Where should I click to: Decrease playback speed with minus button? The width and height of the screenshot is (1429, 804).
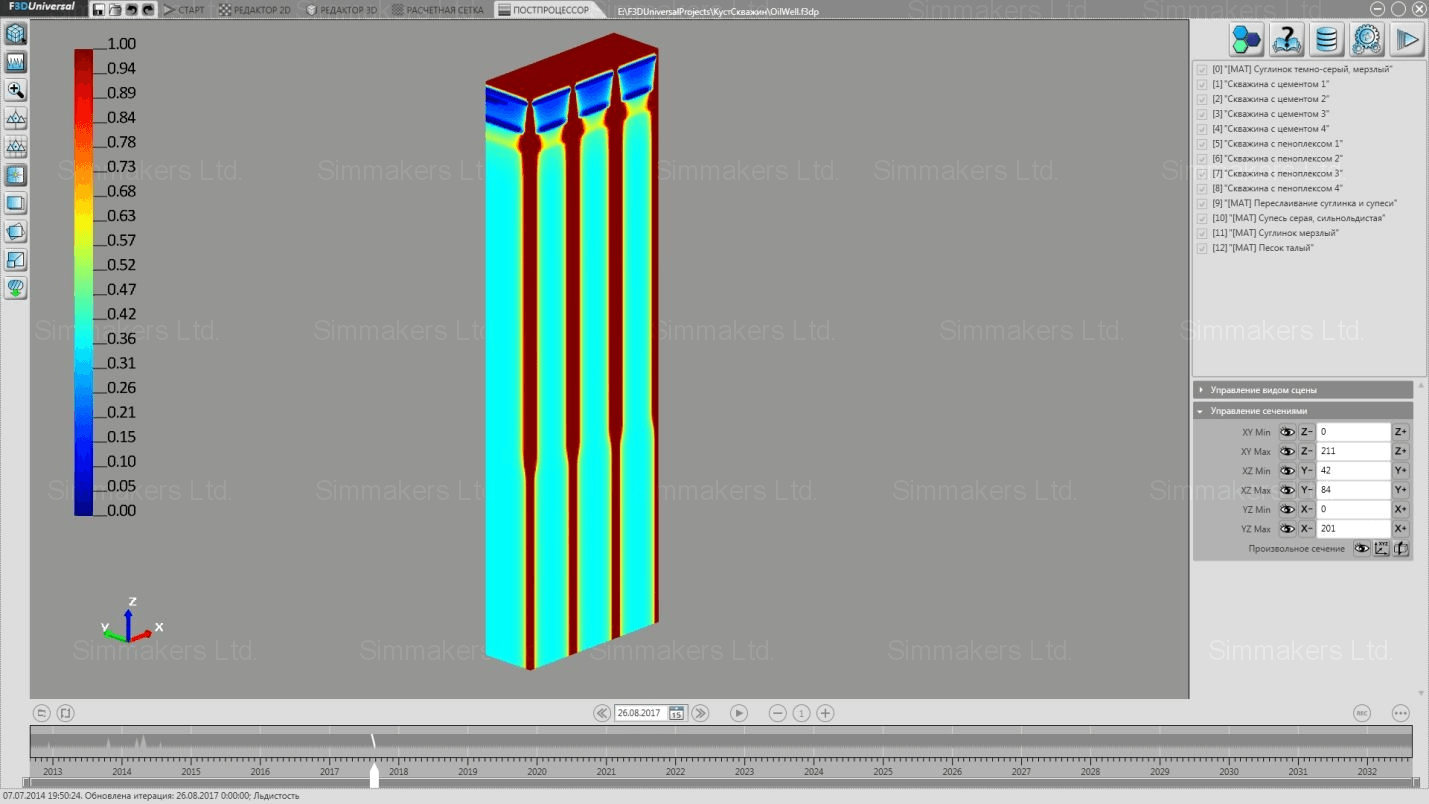[x=778, y=713]
